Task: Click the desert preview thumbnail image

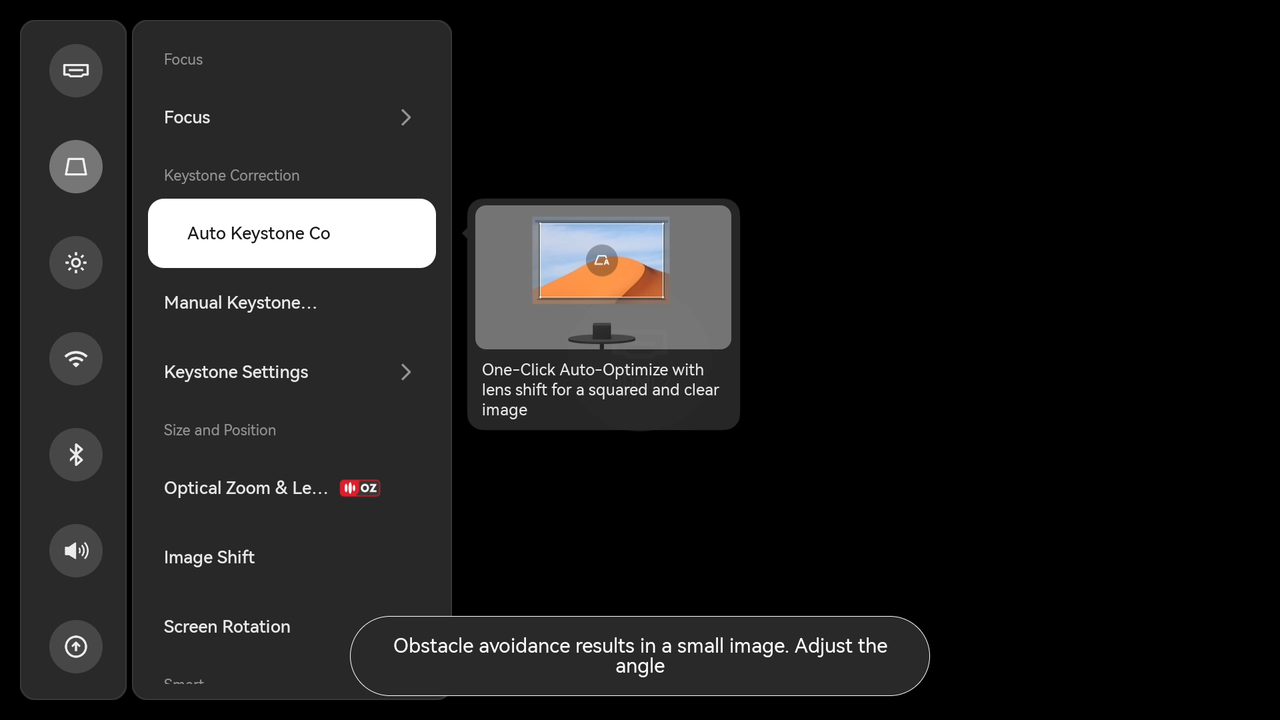Action: pos(602,277)
